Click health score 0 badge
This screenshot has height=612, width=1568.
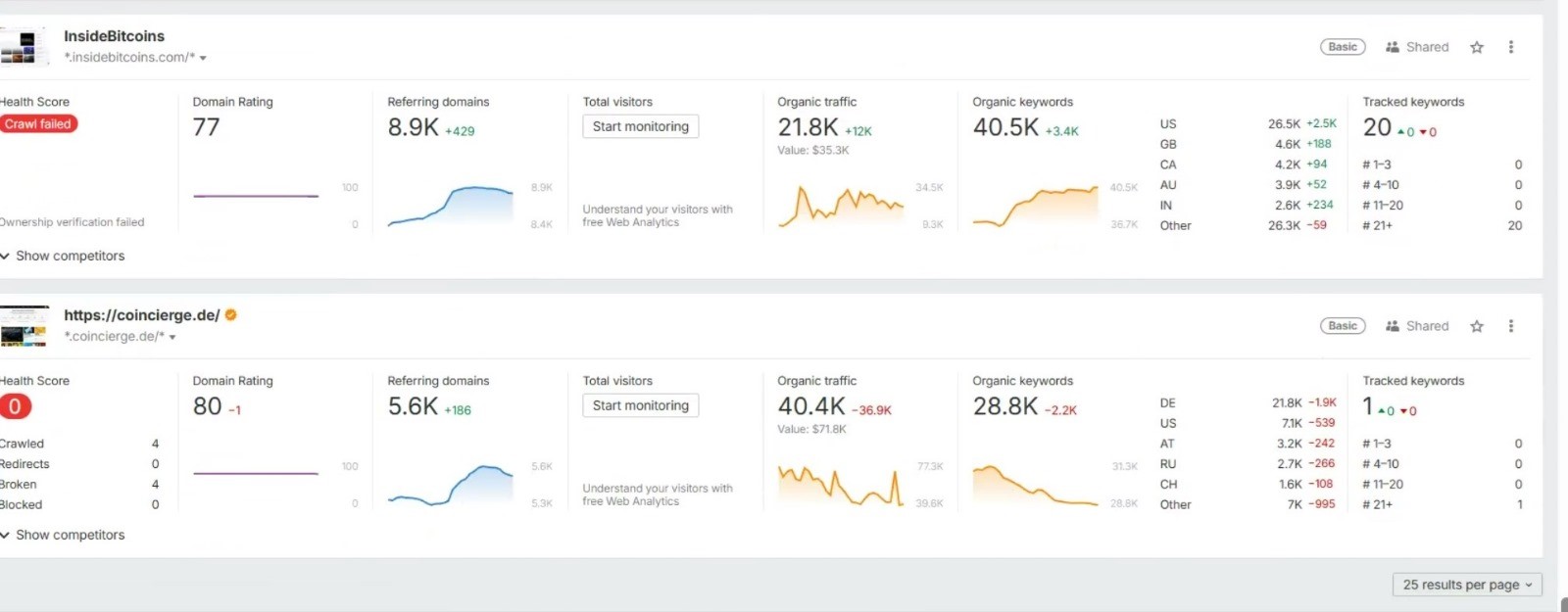15,406
